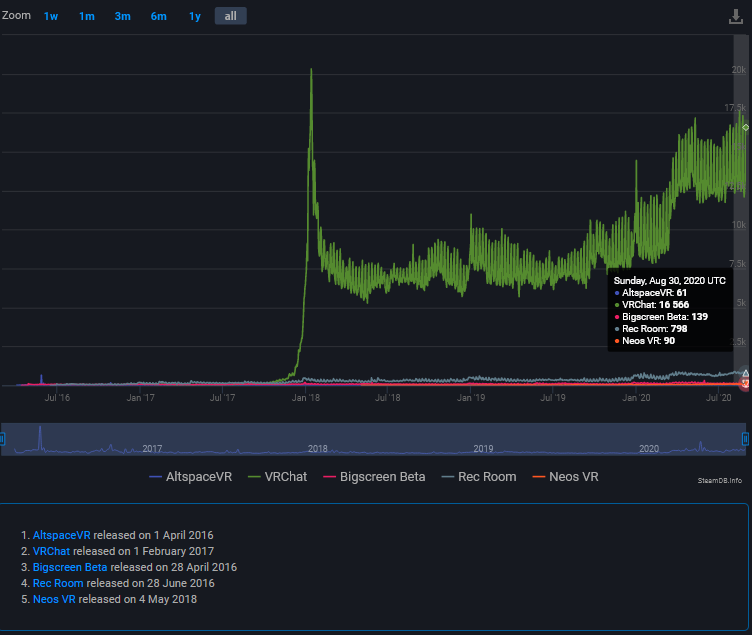Click the 20k y-axis label
The height and width of the screenshot is (635, 752).
739,70
